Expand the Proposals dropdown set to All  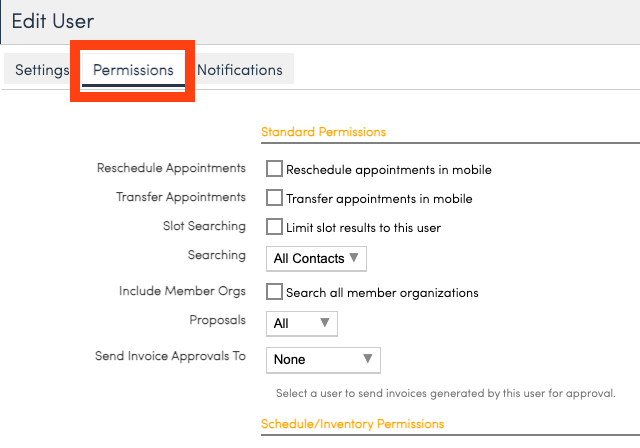pos(302,323)
